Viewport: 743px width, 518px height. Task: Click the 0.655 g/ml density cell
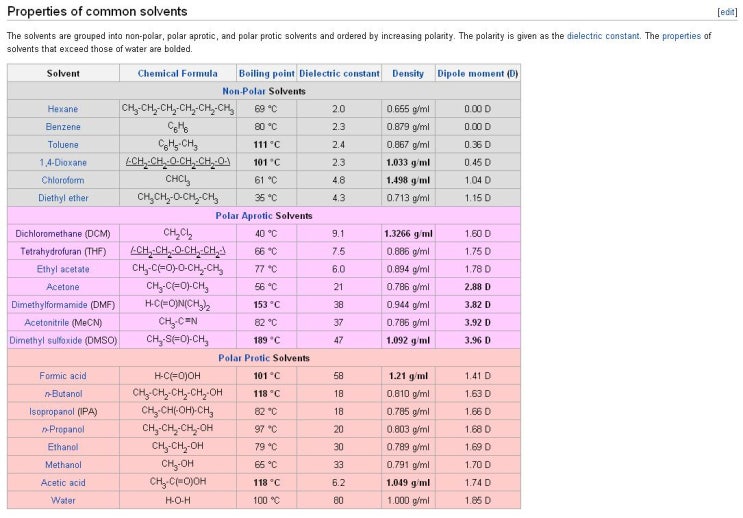coord(408,109)
